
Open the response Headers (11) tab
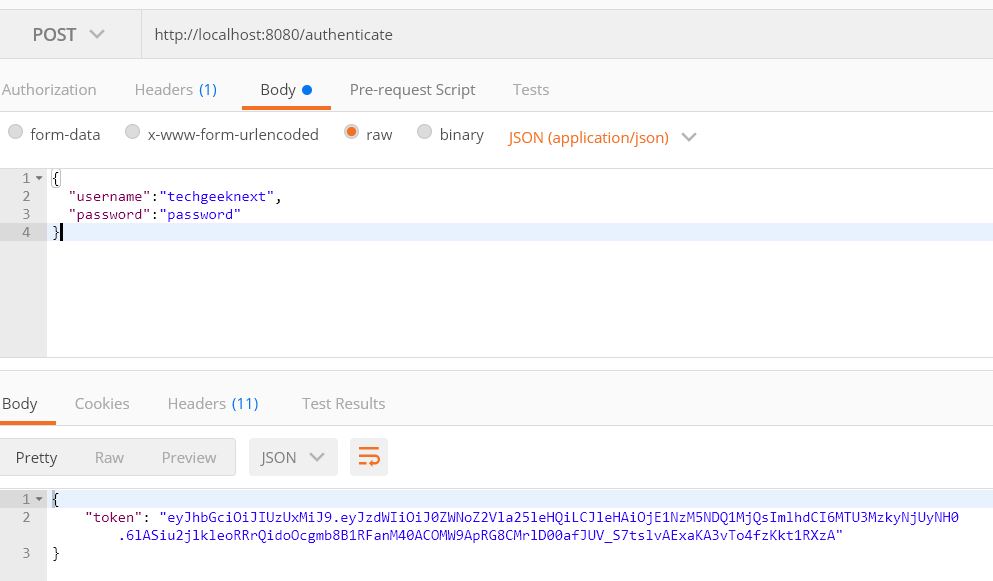click(213, 404)
